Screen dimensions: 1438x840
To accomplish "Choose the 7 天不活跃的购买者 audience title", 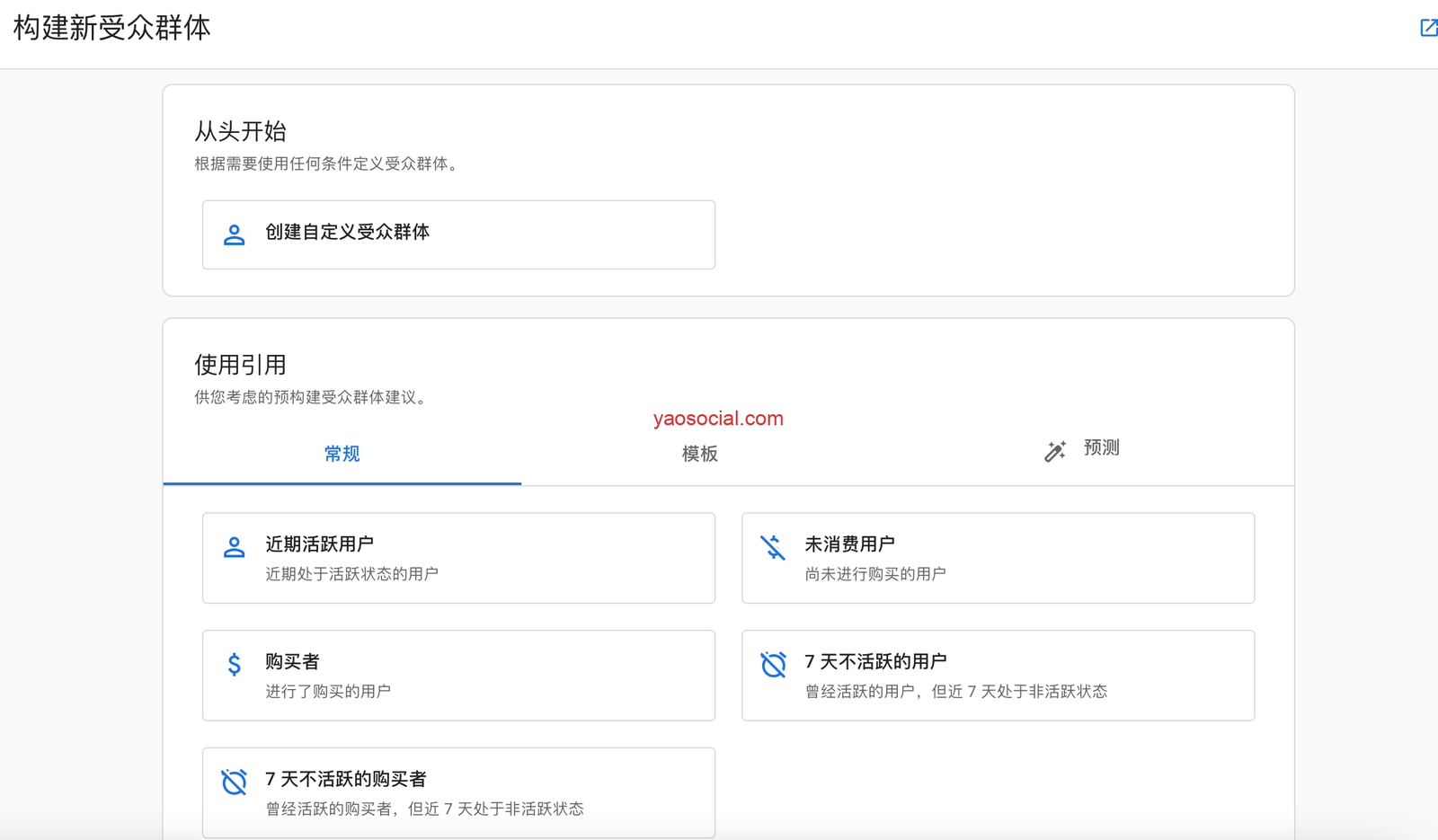I will pos(346,779).
